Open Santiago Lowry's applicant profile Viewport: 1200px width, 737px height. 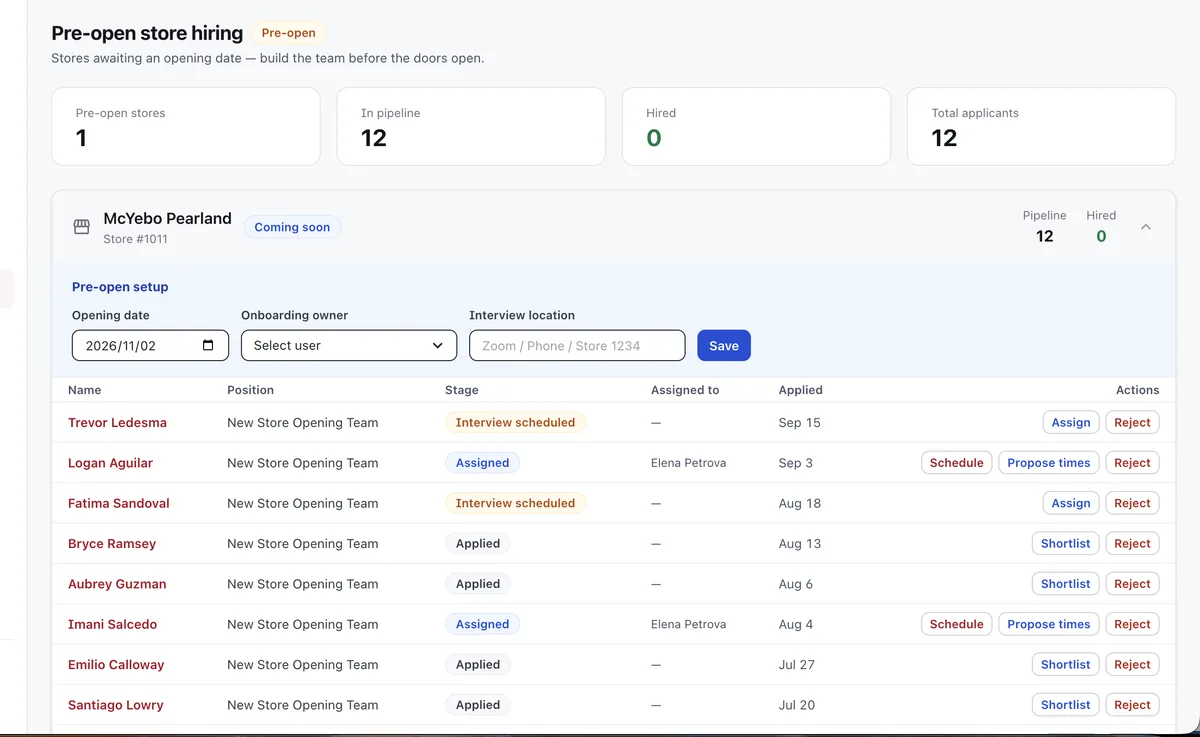[116, 705]
